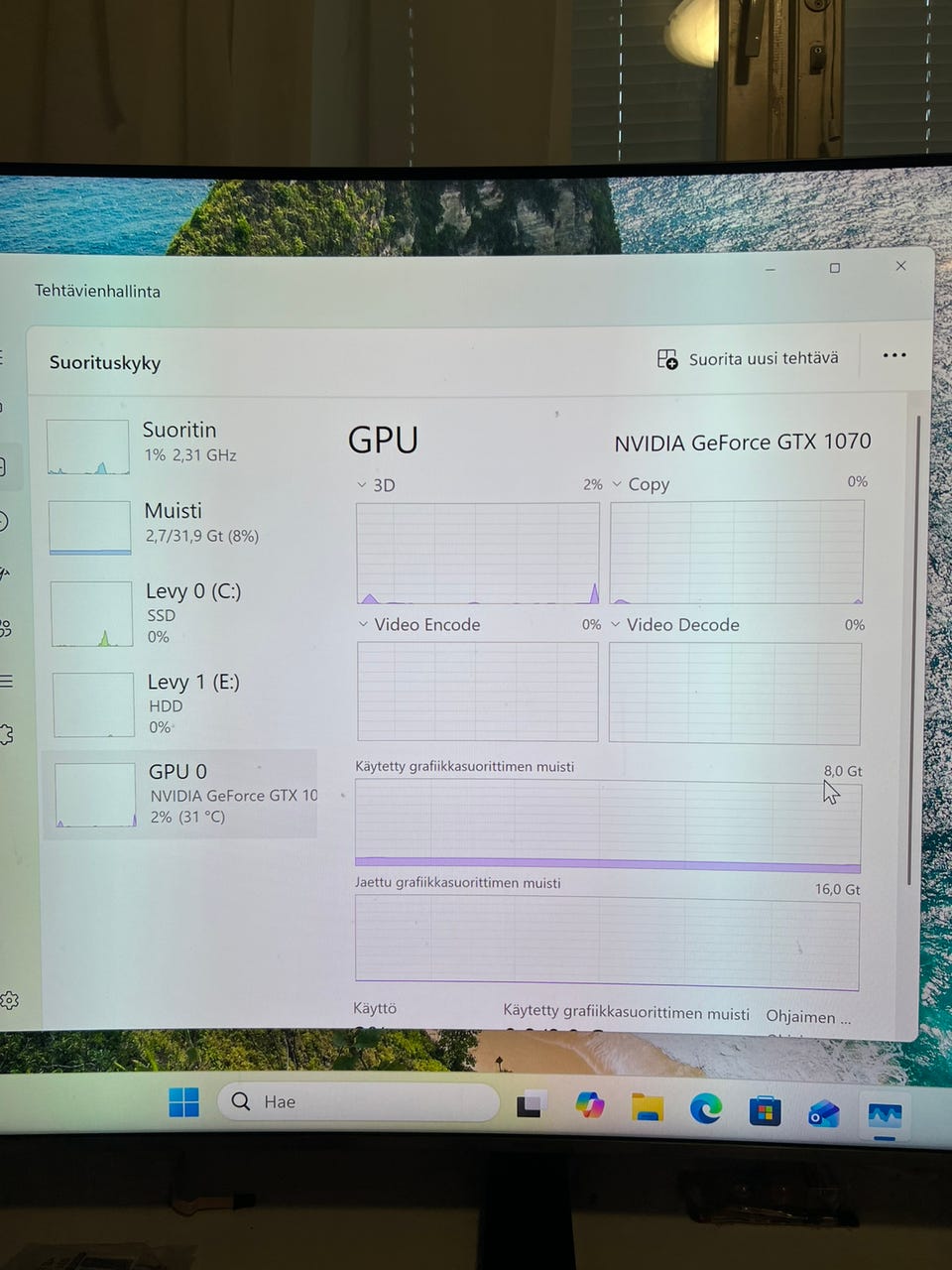Image resolution: width=952 pixels, height=1270 pixels.
Task: Launch Copilot from the taskbar
Action: click(590, 1104)
